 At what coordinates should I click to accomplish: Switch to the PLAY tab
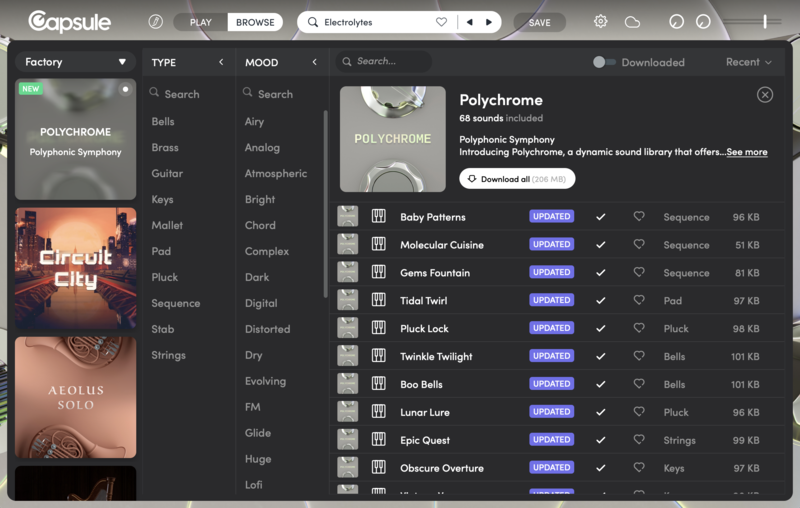pyautogui.click(x=201, y=22)
